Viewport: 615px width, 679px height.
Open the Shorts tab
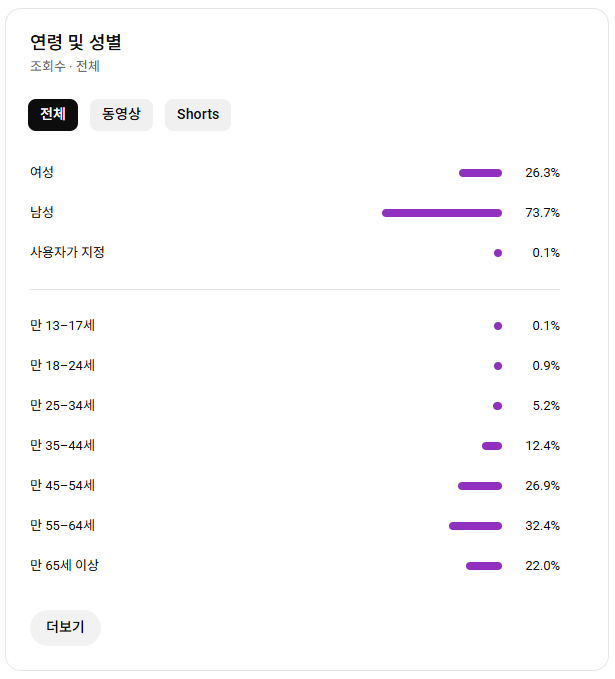(x=198, y=115)
